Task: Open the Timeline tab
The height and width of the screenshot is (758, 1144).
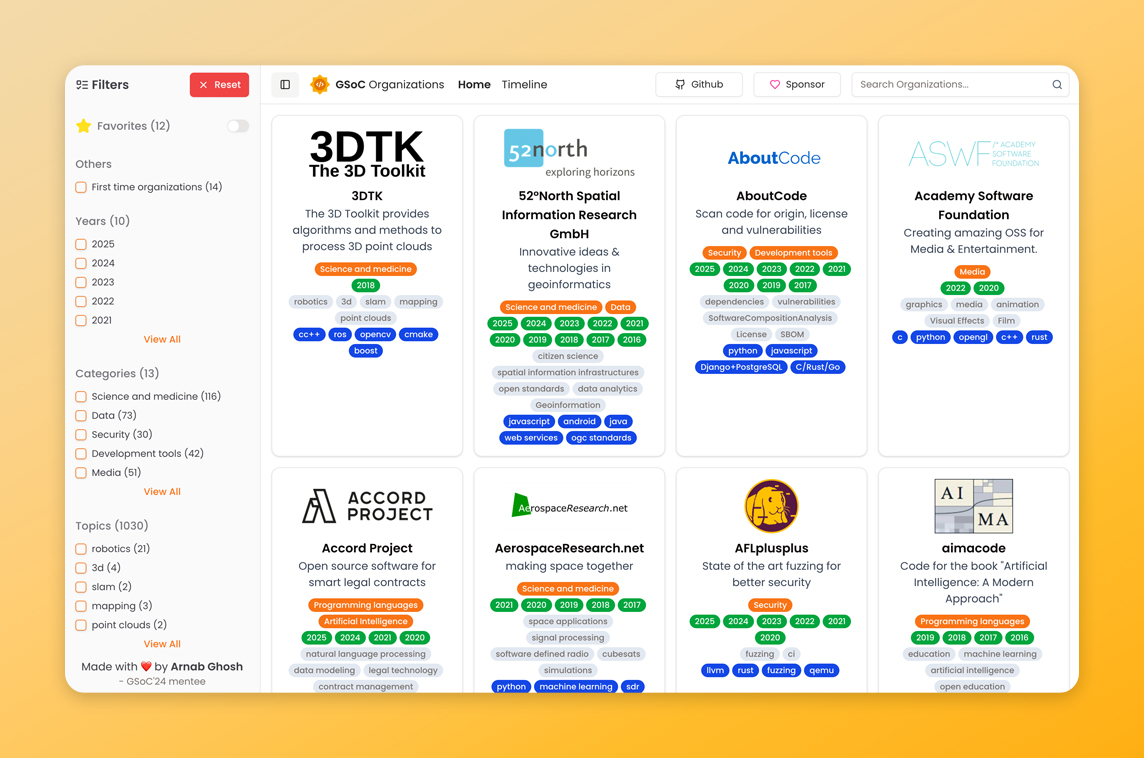Action: click(525, 85)
